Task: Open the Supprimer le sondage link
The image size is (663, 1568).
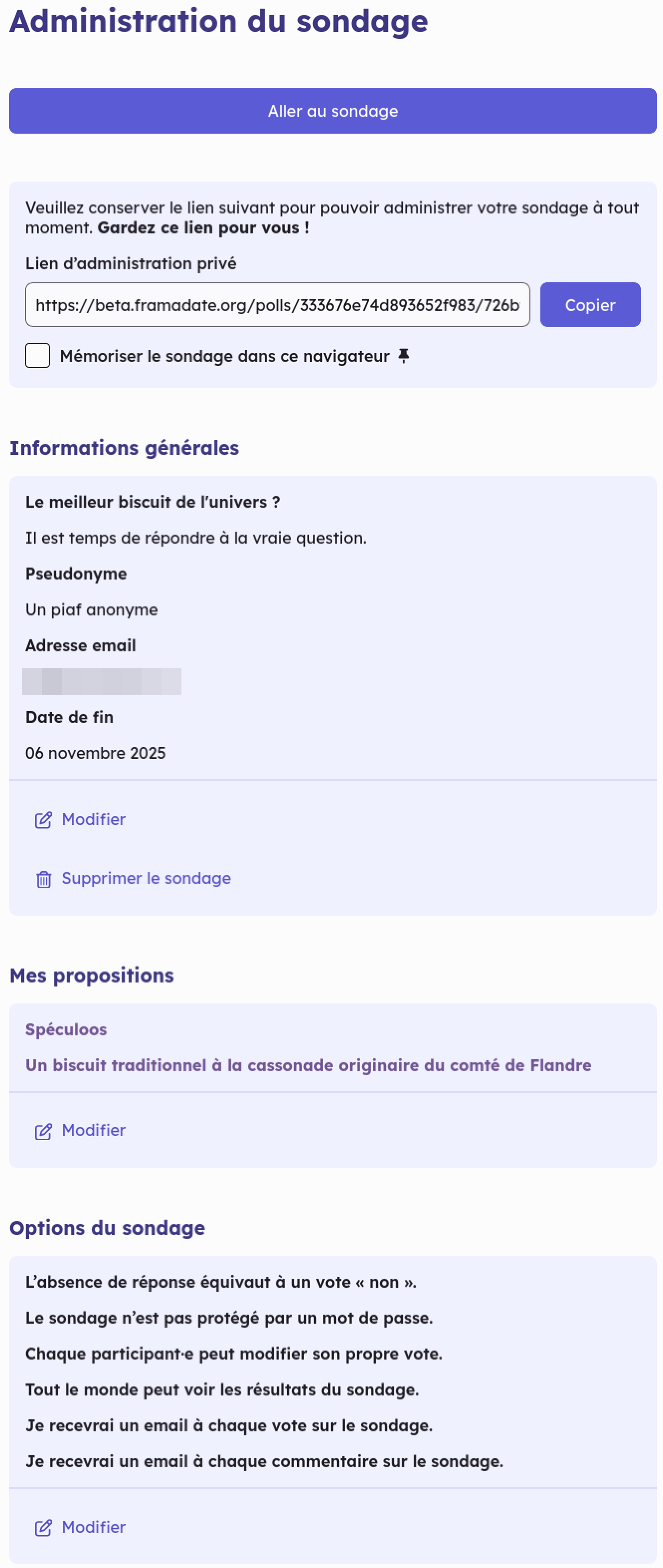Action: coord(146,878)
